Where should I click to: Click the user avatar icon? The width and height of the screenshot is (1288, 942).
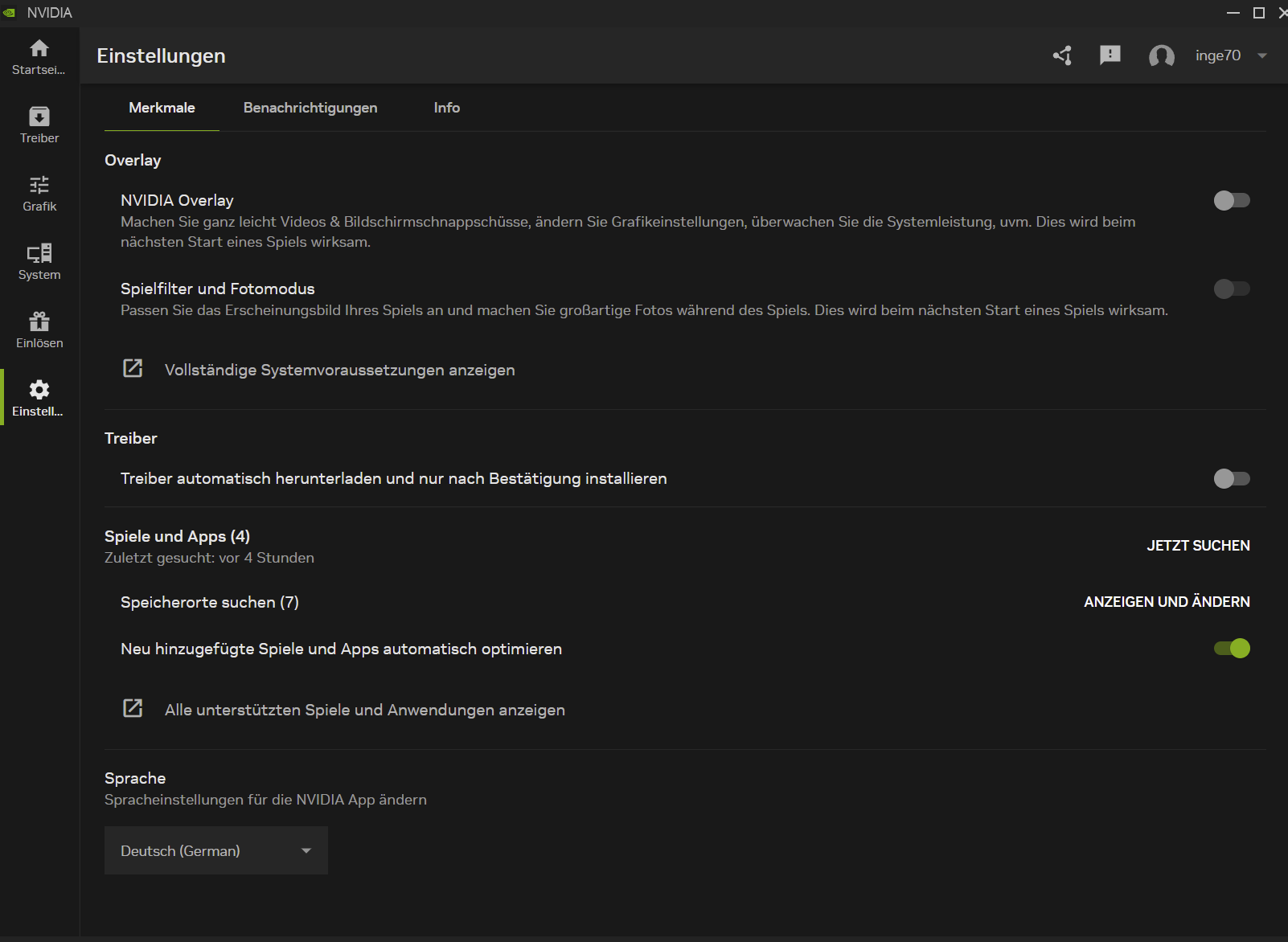pyautogui.click(x=1162, y=55)
